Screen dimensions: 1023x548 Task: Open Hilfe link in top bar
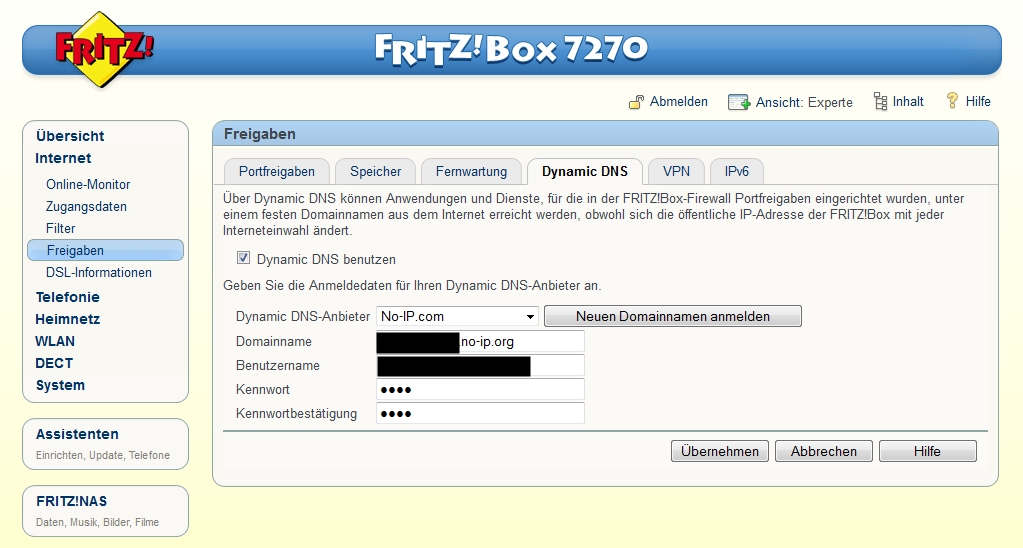click(x=977, y=102)
